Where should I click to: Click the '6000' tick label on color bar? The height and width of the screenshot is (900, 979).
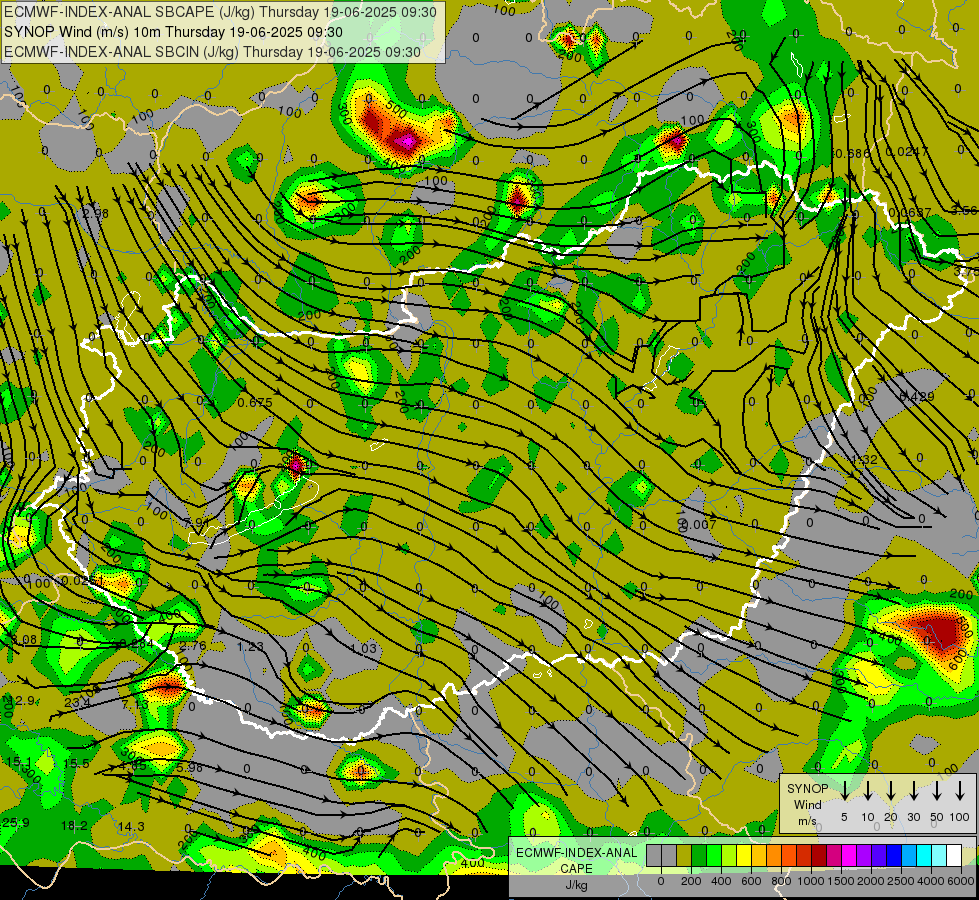pos(961,881)
